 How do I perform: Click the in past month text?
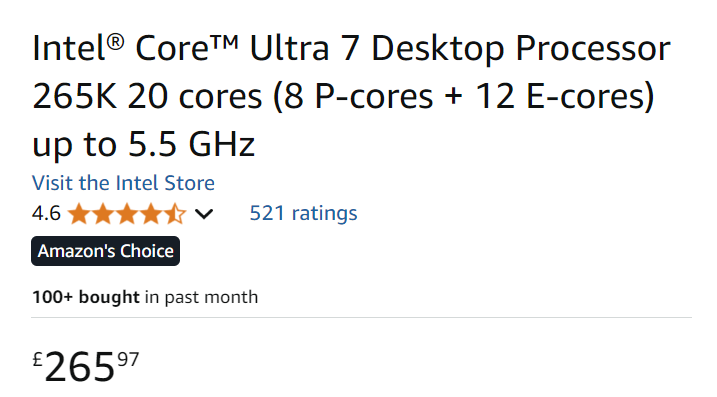pyautogui.click(x=202, y=297)
